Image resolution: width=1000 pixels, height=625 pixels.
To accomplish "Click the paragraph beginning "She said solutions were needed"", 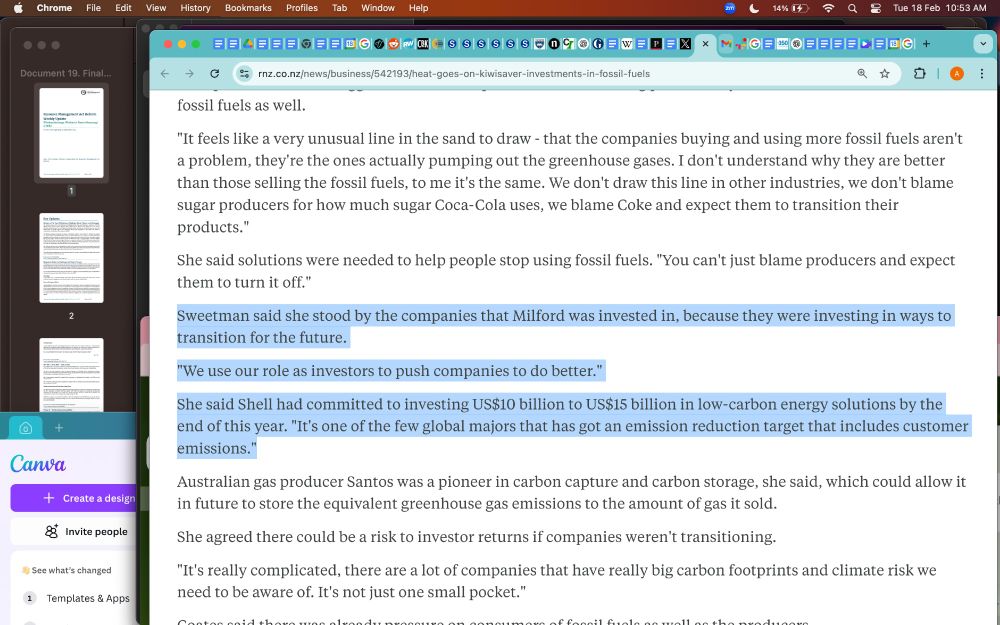I will click(566, 271).
